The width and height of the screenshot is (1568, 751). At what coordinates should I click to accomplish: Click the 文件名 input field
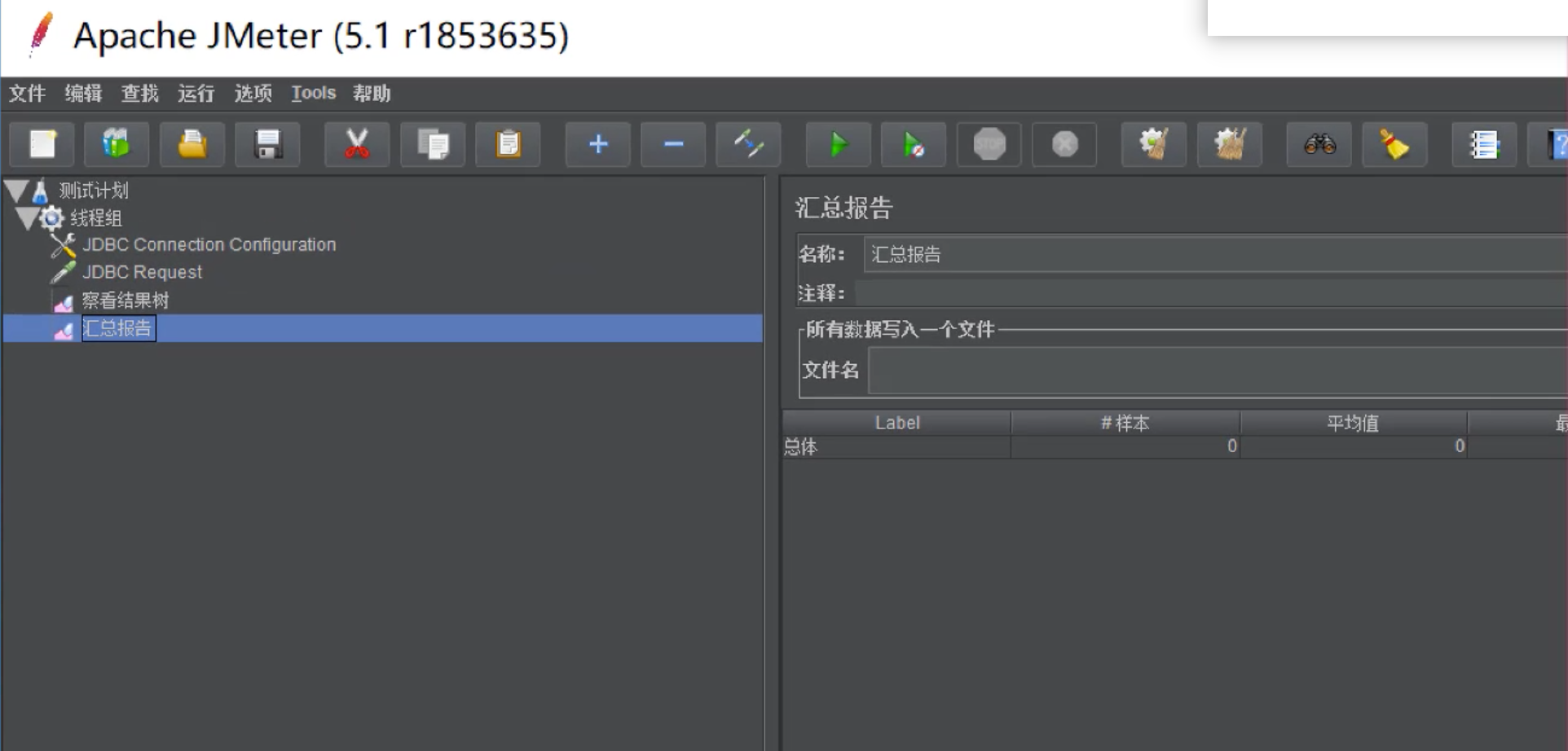click(x=1218, y=371)
